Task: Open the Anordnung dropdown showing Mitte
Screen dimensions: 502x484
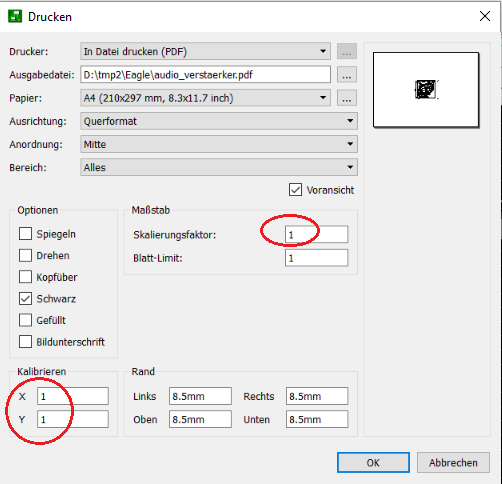Action: (219, 144)
